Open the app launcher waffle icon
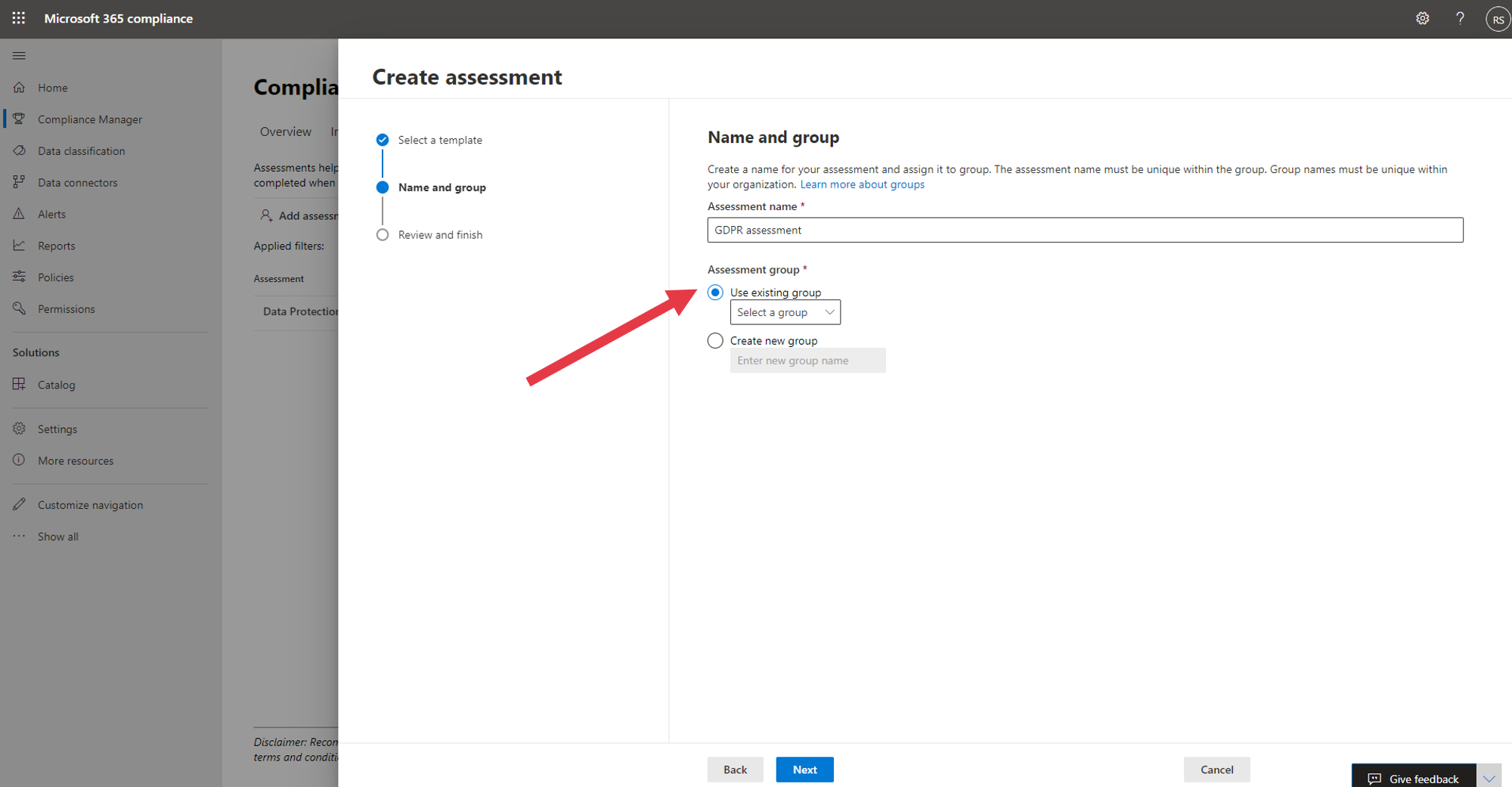 click(x=19, y=18)
